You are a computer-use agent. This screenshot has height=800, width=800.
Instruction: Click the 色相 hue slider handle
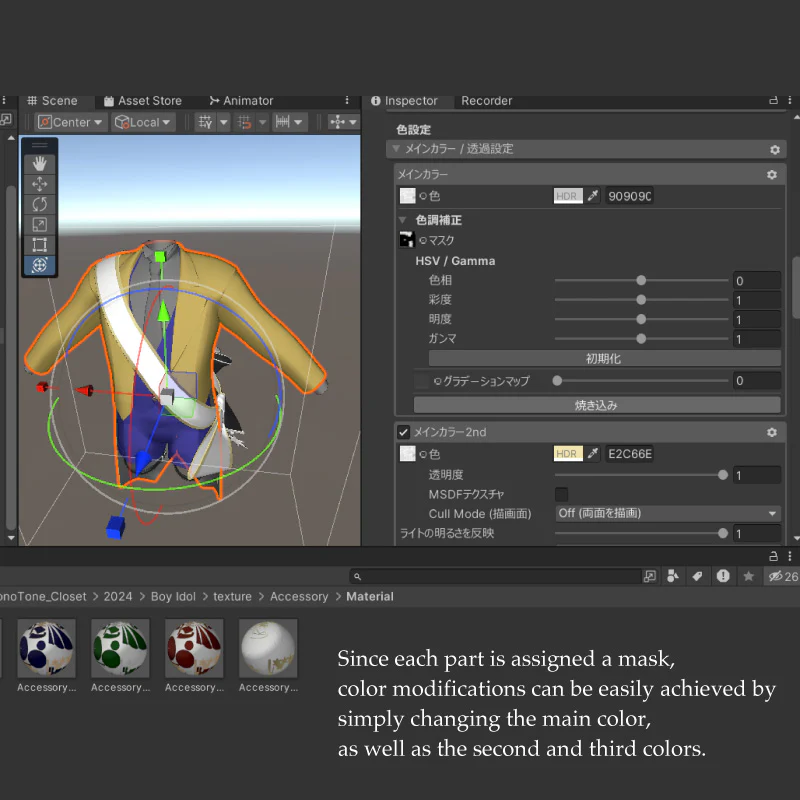tap(641, 280)
